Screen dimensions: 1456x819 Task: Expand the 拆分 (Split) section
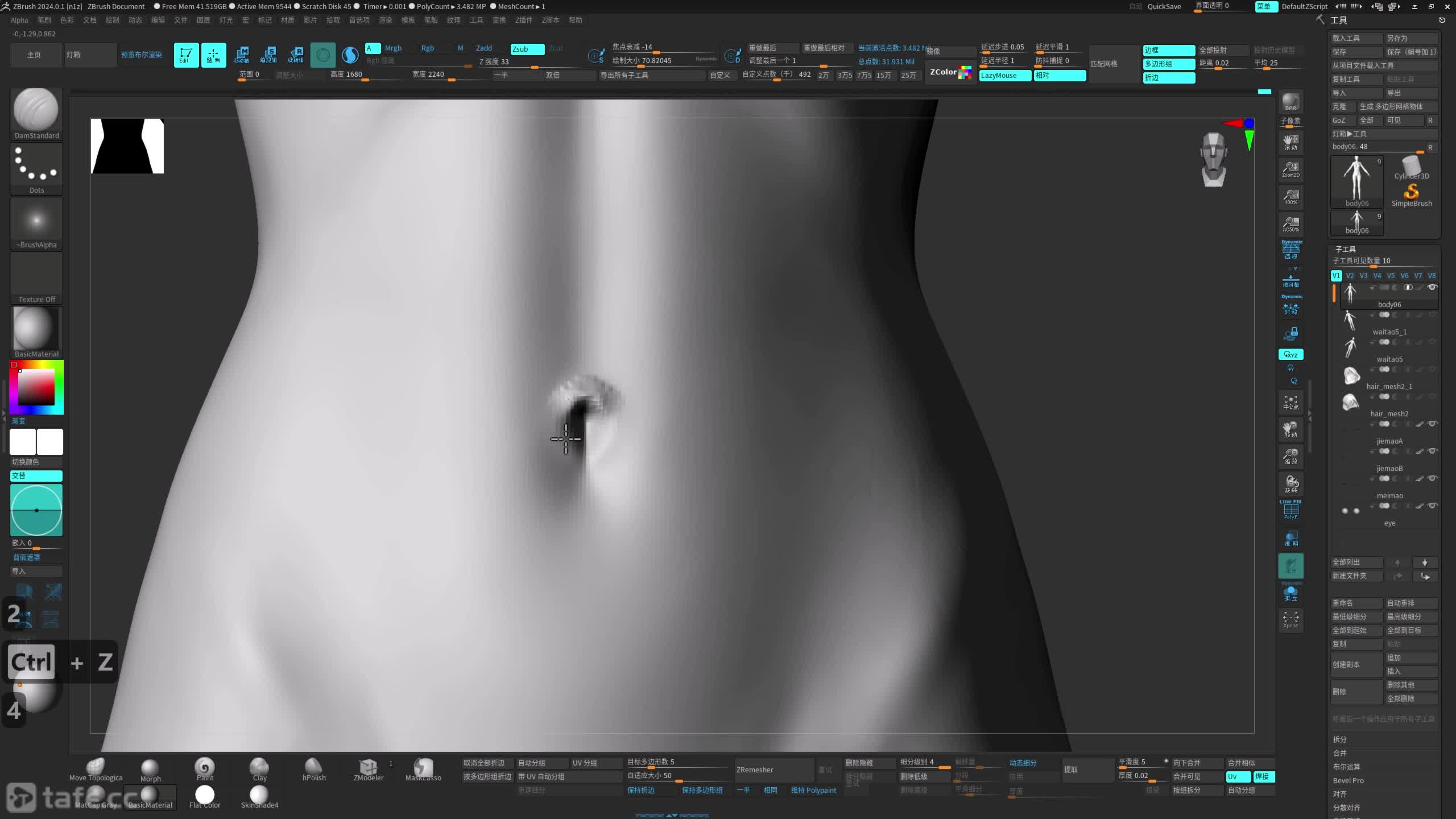tap(1339, 739)
